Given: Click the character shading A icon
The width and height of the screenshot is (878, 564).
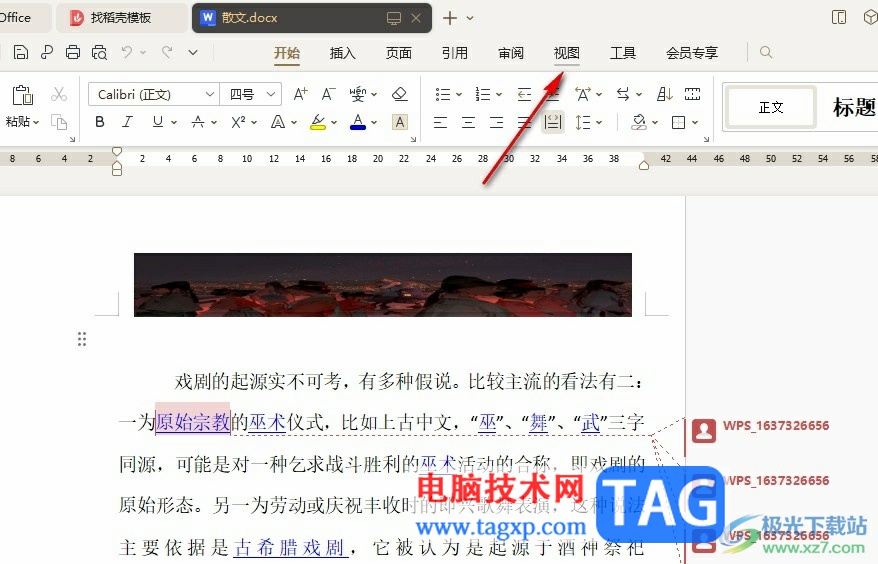Looking at the screenshot, I should pyautogui.click(x=400, y=122).
